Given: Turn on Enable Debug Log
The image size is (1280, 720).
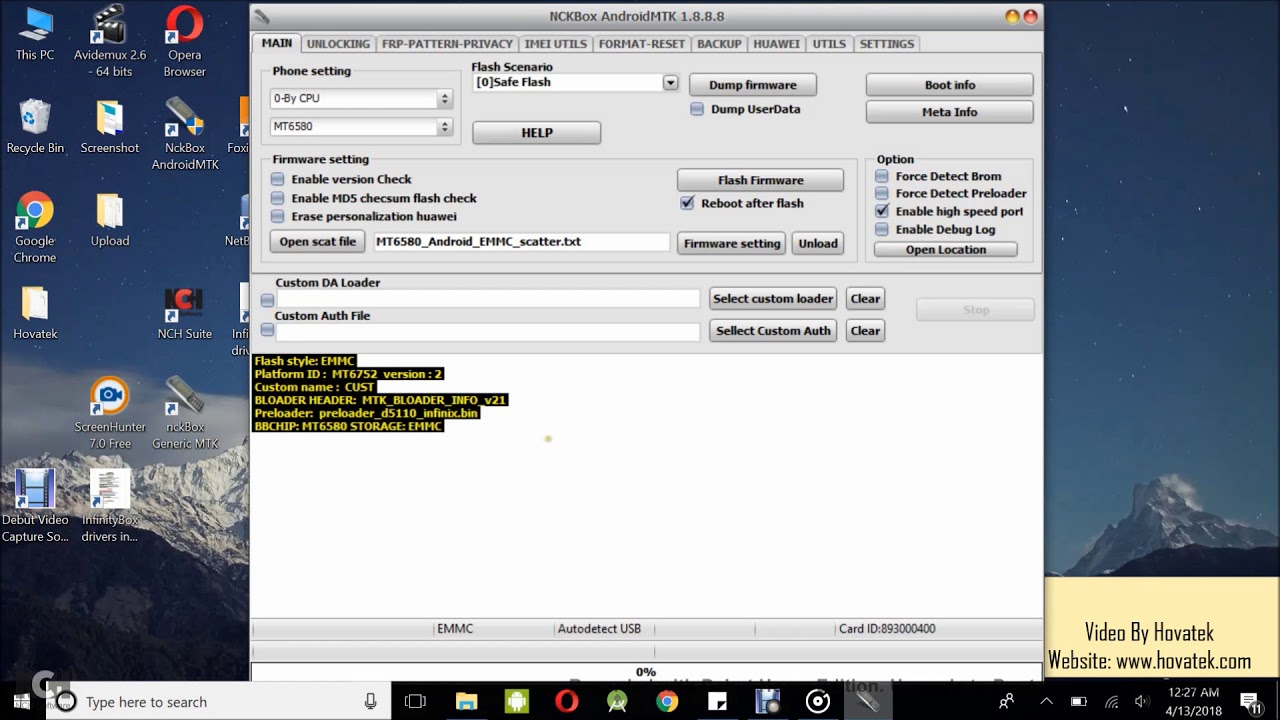Looking at the screenshot, I should 882,229.
